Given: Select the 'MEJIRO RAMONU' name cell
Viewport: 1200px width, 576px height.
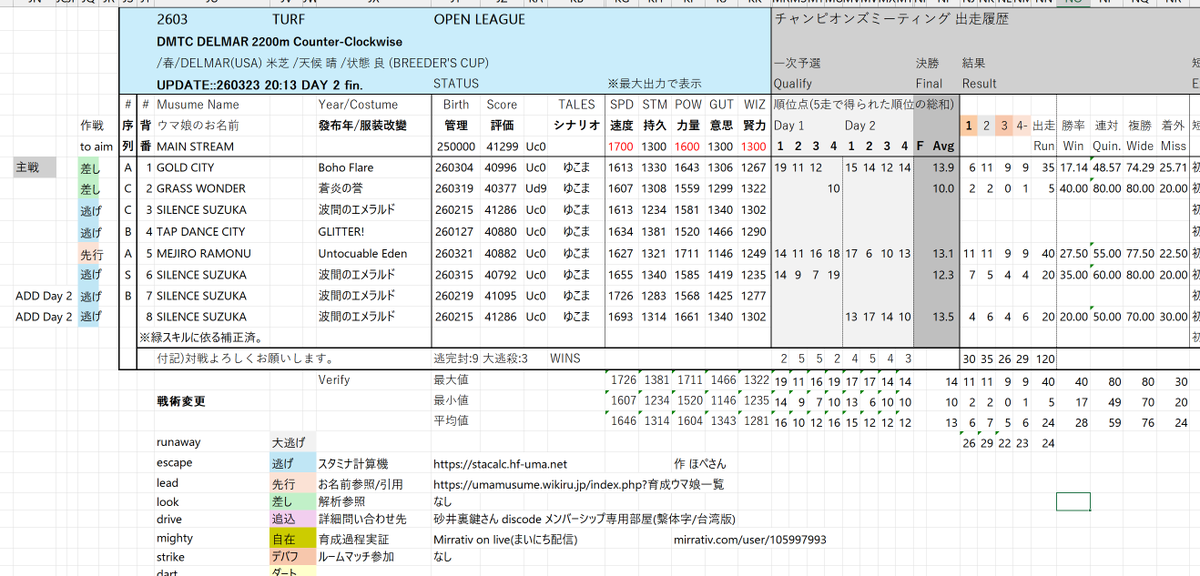Looking at the screenshot, I should click(203, 254).
